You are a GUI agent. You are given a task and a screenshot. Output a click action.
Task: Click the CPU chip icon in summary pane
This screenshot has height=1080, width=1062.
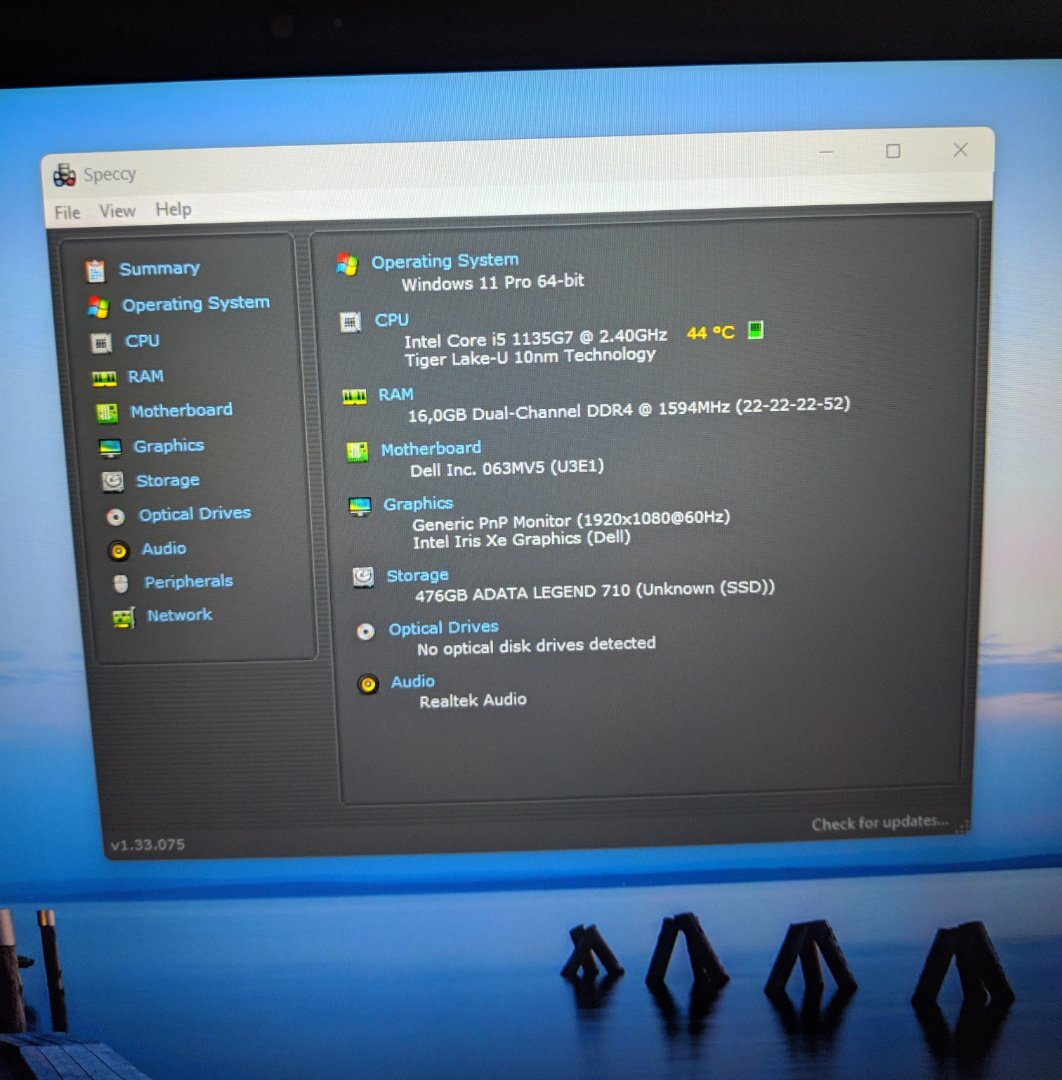pyautogui.click(x=351, y=322)
